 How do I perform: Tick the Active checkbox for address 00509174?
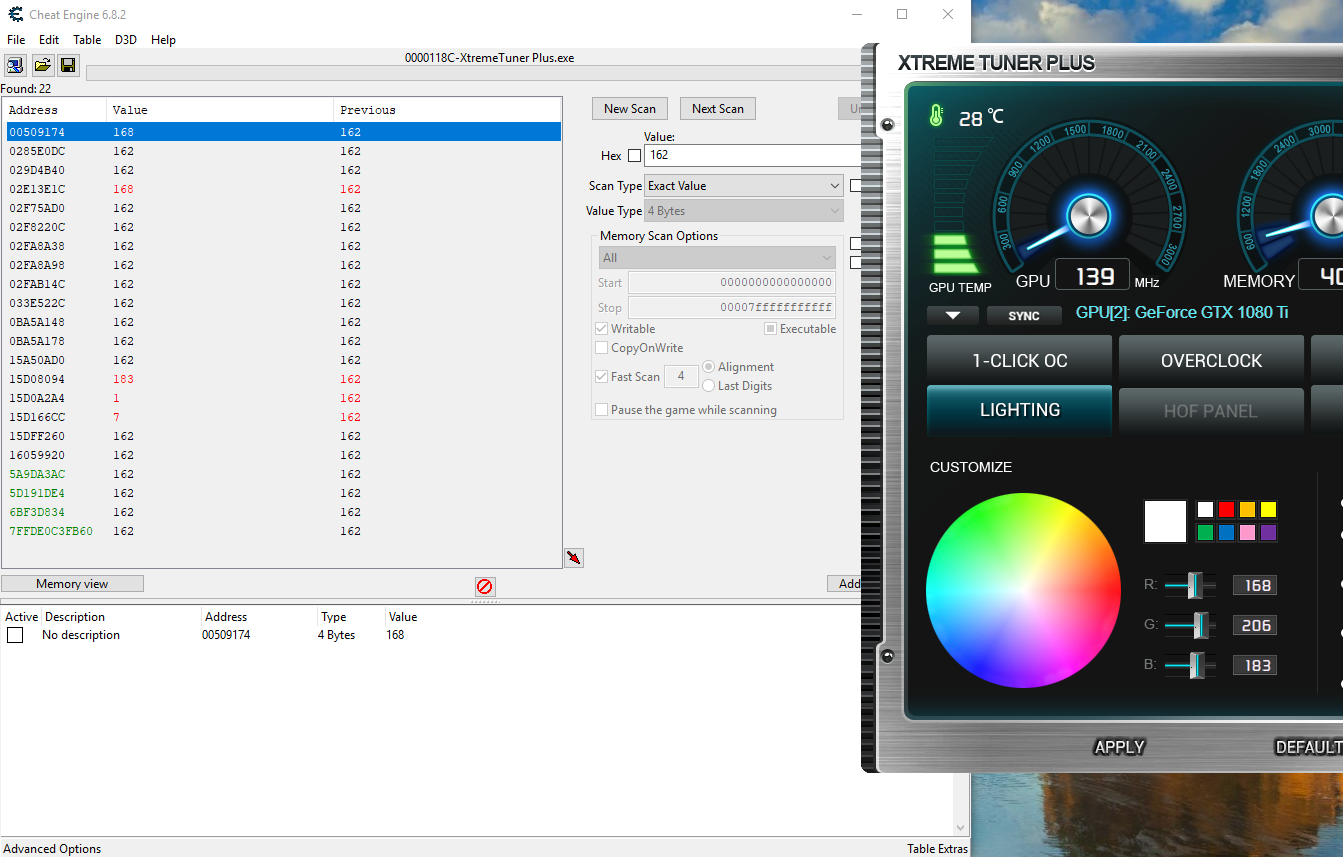[x=15, y=635]
